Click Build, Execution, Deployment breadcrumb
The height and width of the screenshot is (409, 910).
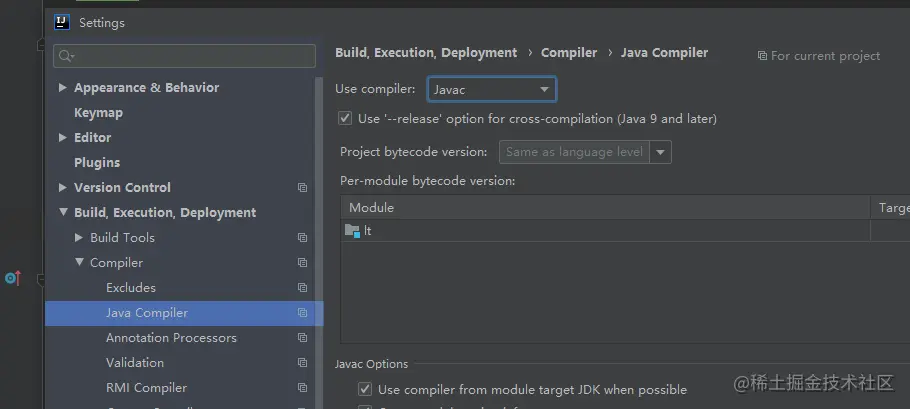[x=426, y=53]
